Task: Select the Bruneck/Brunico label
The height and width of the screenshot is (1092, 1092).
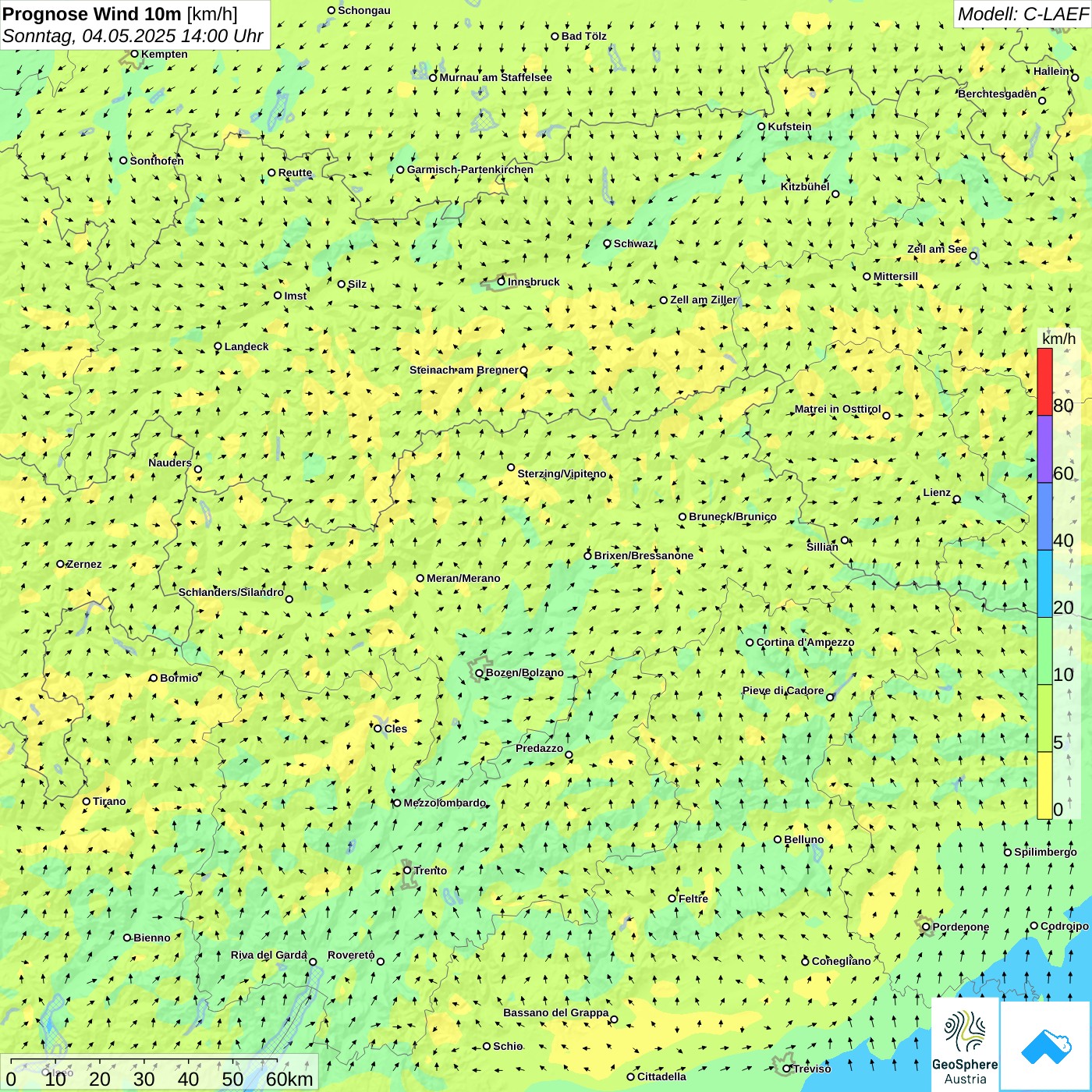Action: coord(732,516)
